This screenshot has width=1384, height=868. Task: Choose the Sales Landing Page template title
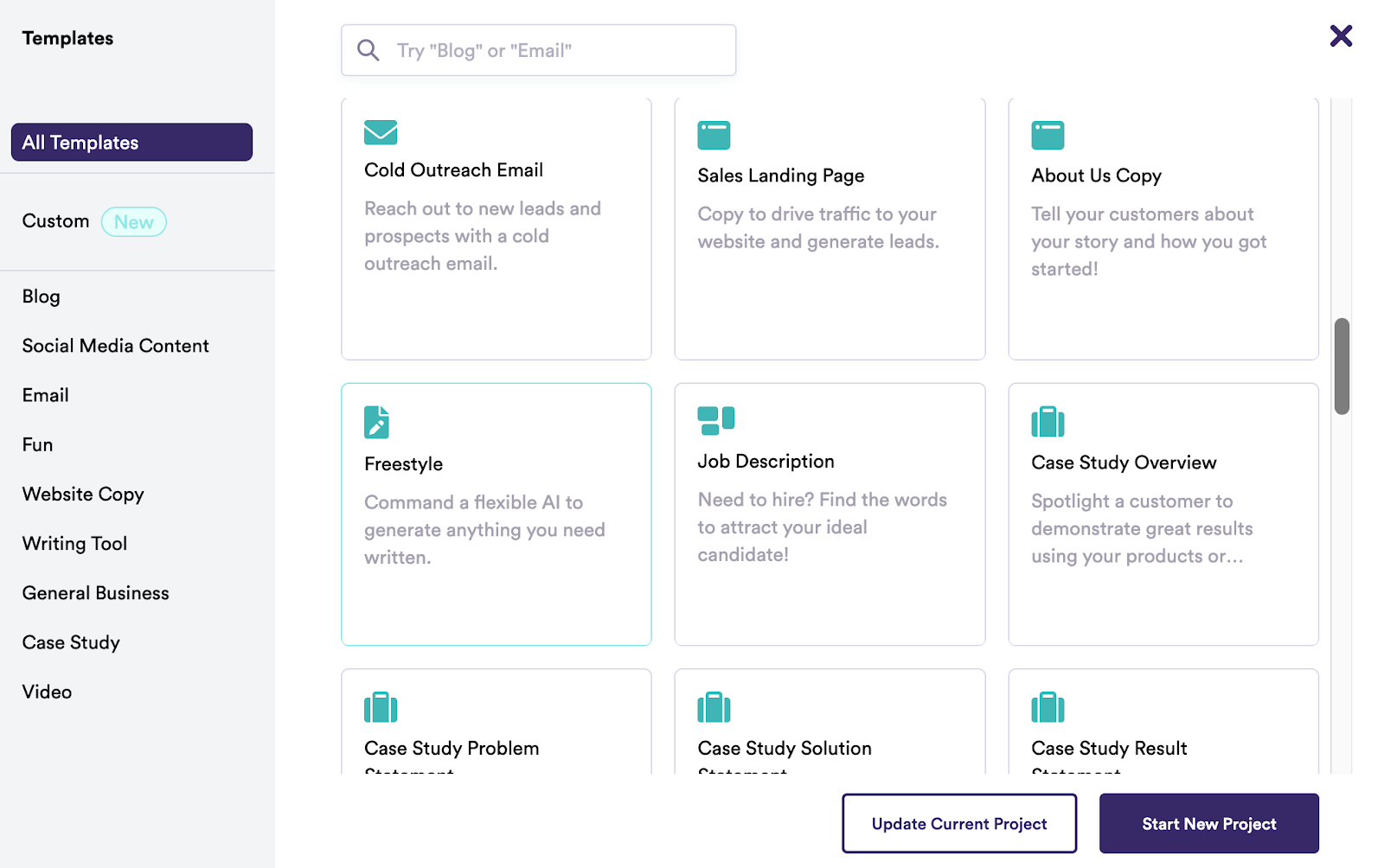[x=781, y=176]
